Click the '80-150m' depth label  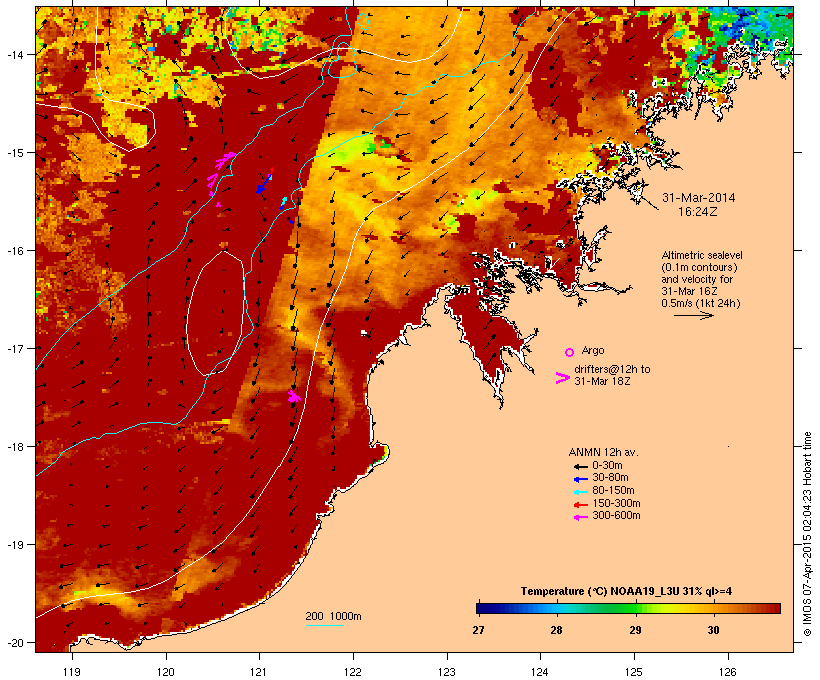[613, 491]
